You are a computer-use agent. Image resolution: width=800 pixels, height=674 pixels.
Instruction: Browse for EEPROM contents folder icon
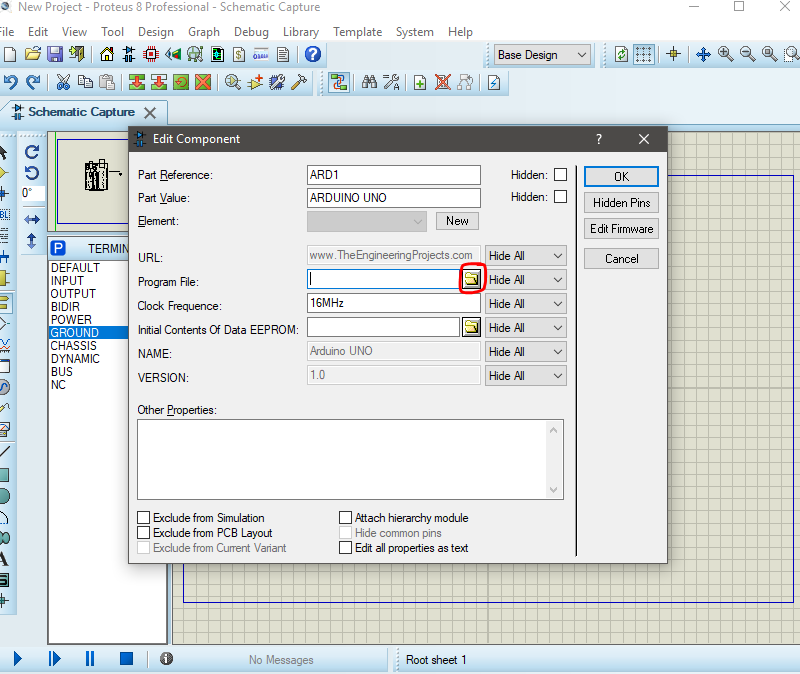[x=471, y=327]
